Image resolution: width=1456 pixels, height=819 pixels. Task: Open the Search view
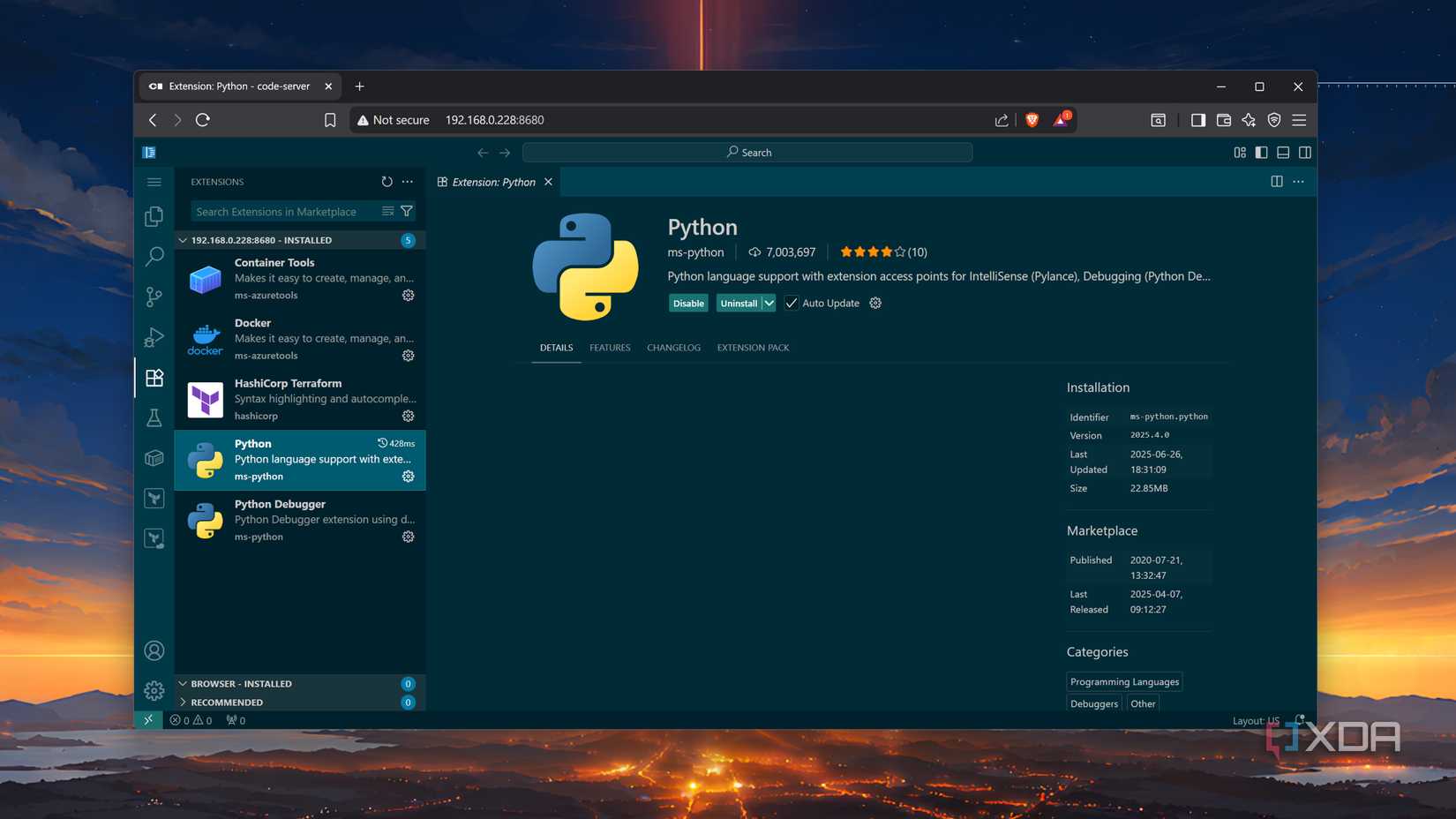tap(154, 256)
